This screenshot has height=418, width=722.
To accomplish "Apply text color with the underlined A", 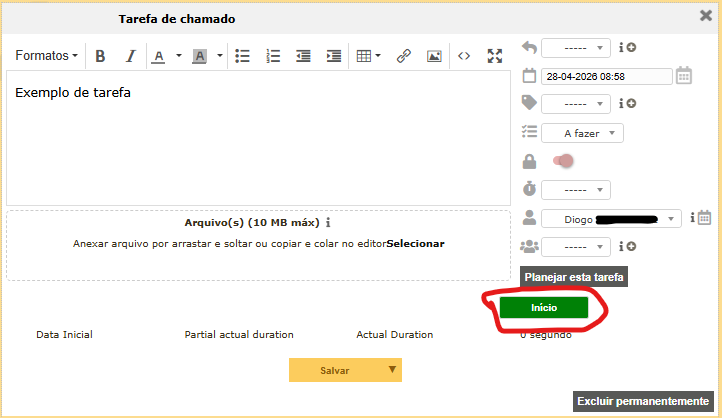I will coord(158,57).
